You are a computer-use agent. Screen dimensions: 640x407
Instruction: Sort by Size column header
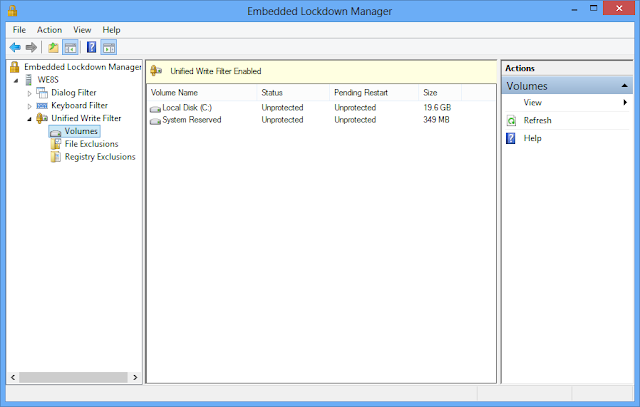point(440,93)
